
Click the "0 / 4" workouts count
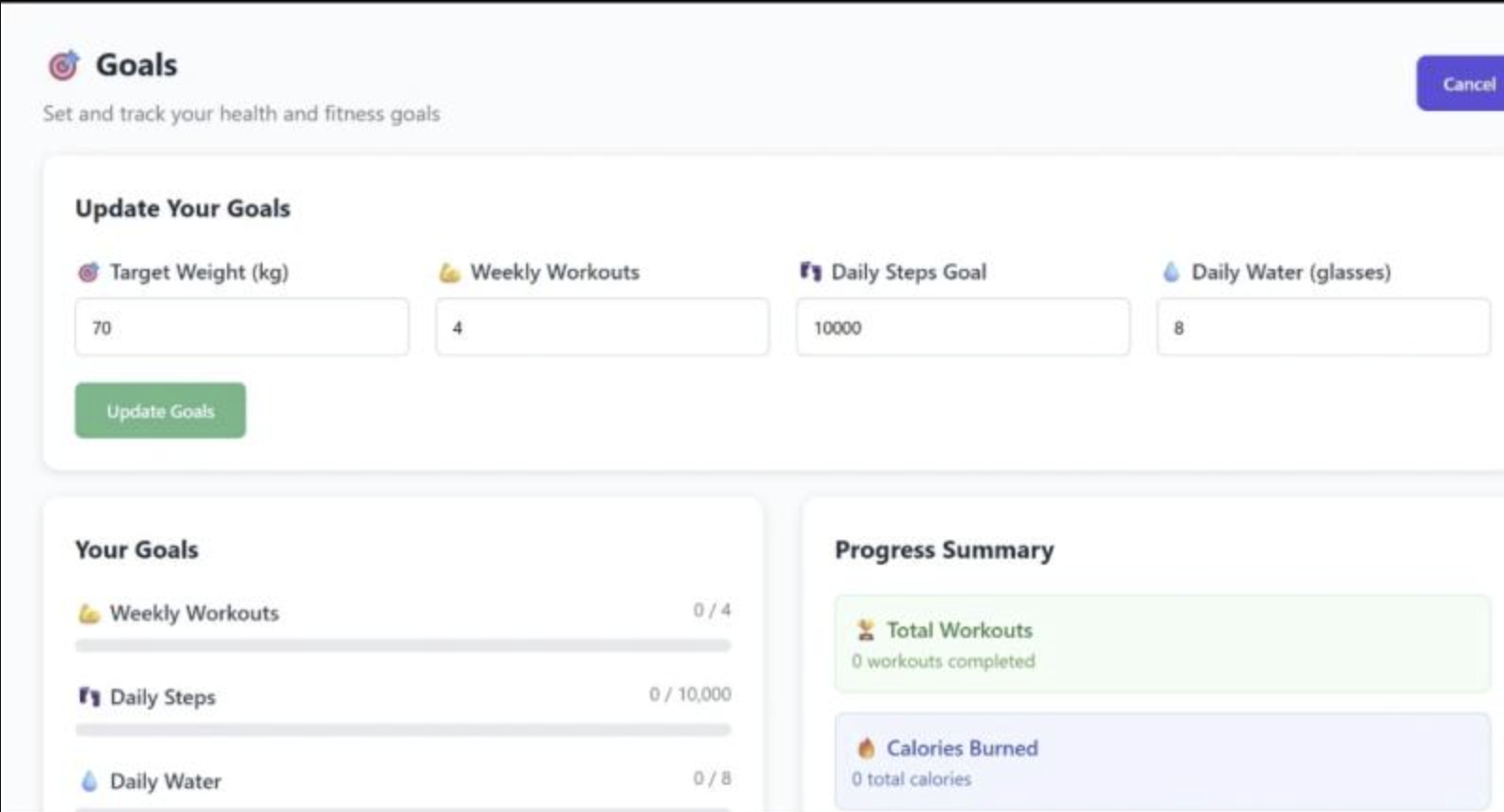(712, 610)
